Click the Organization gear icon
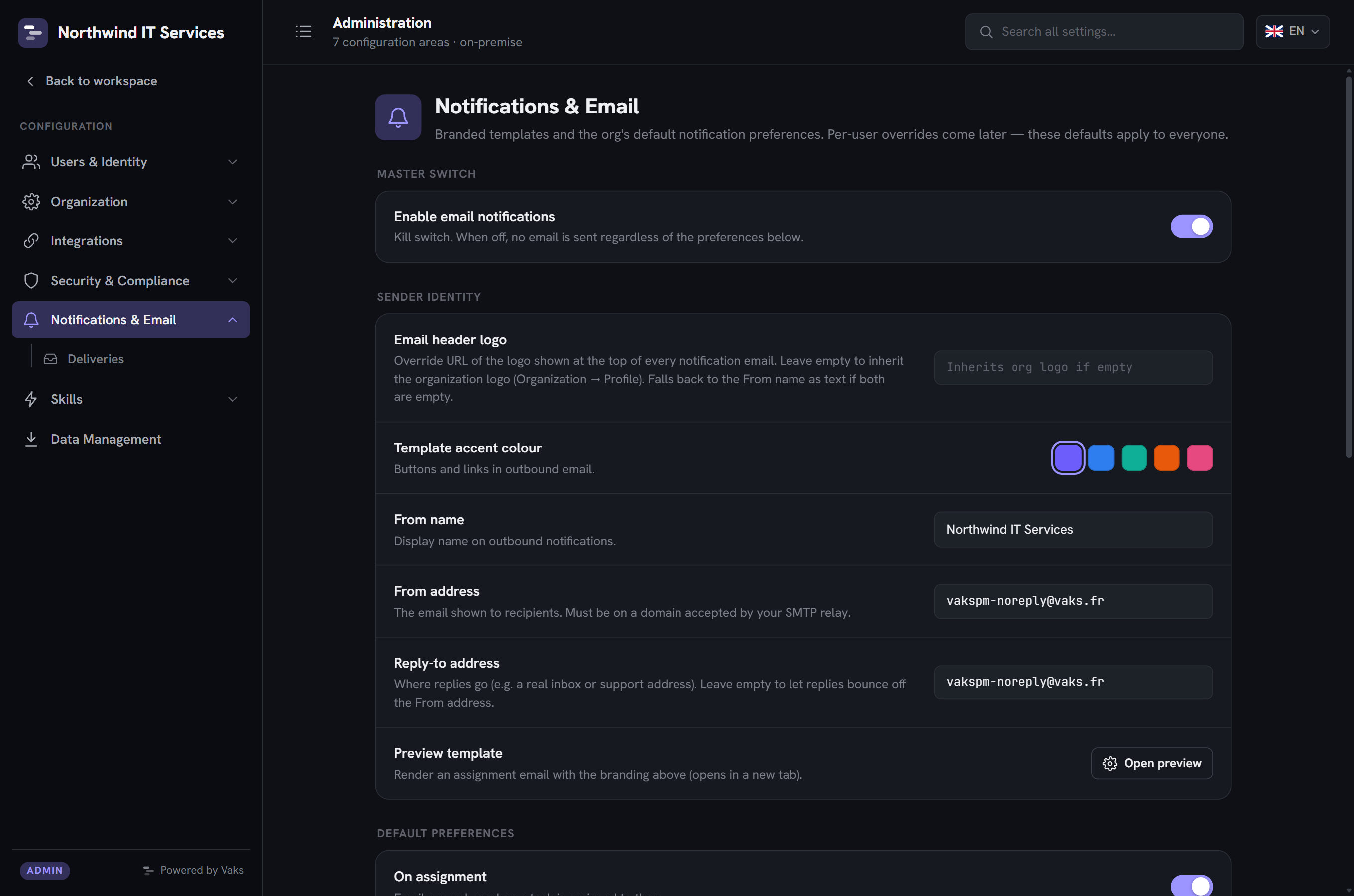 [x=31, y=202]
